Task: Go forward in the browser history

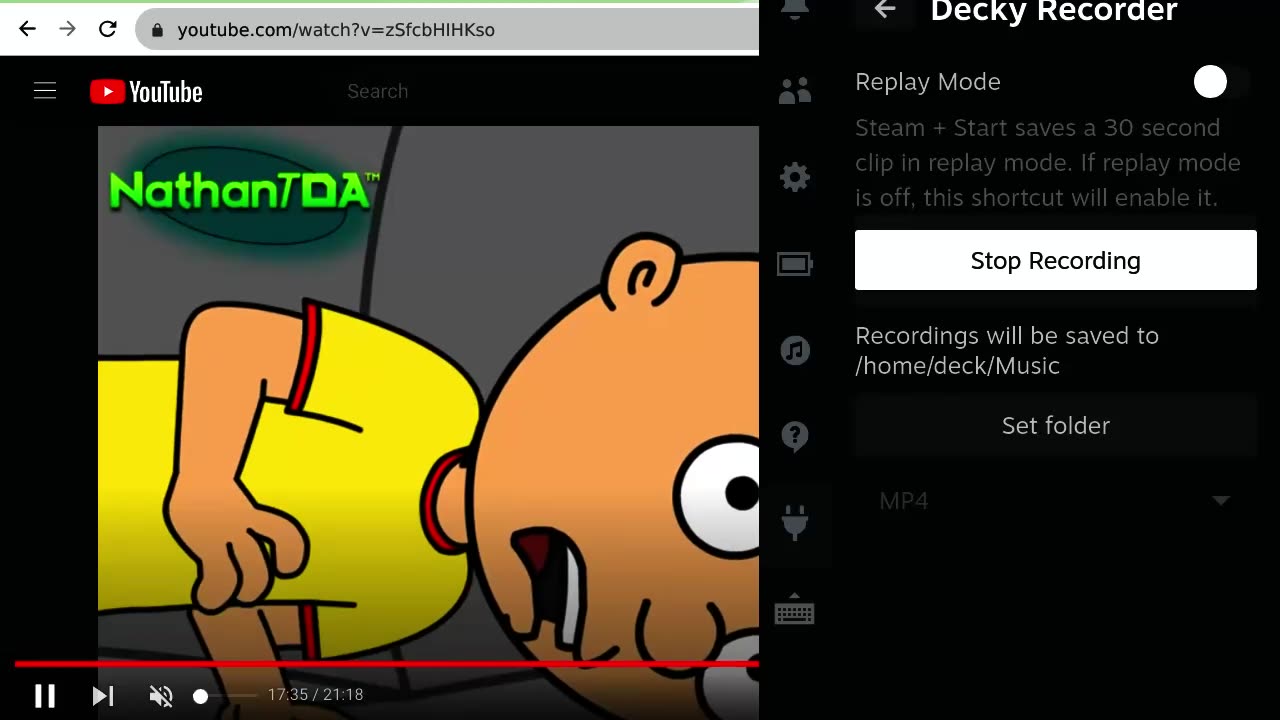Action: coord(67,30)
